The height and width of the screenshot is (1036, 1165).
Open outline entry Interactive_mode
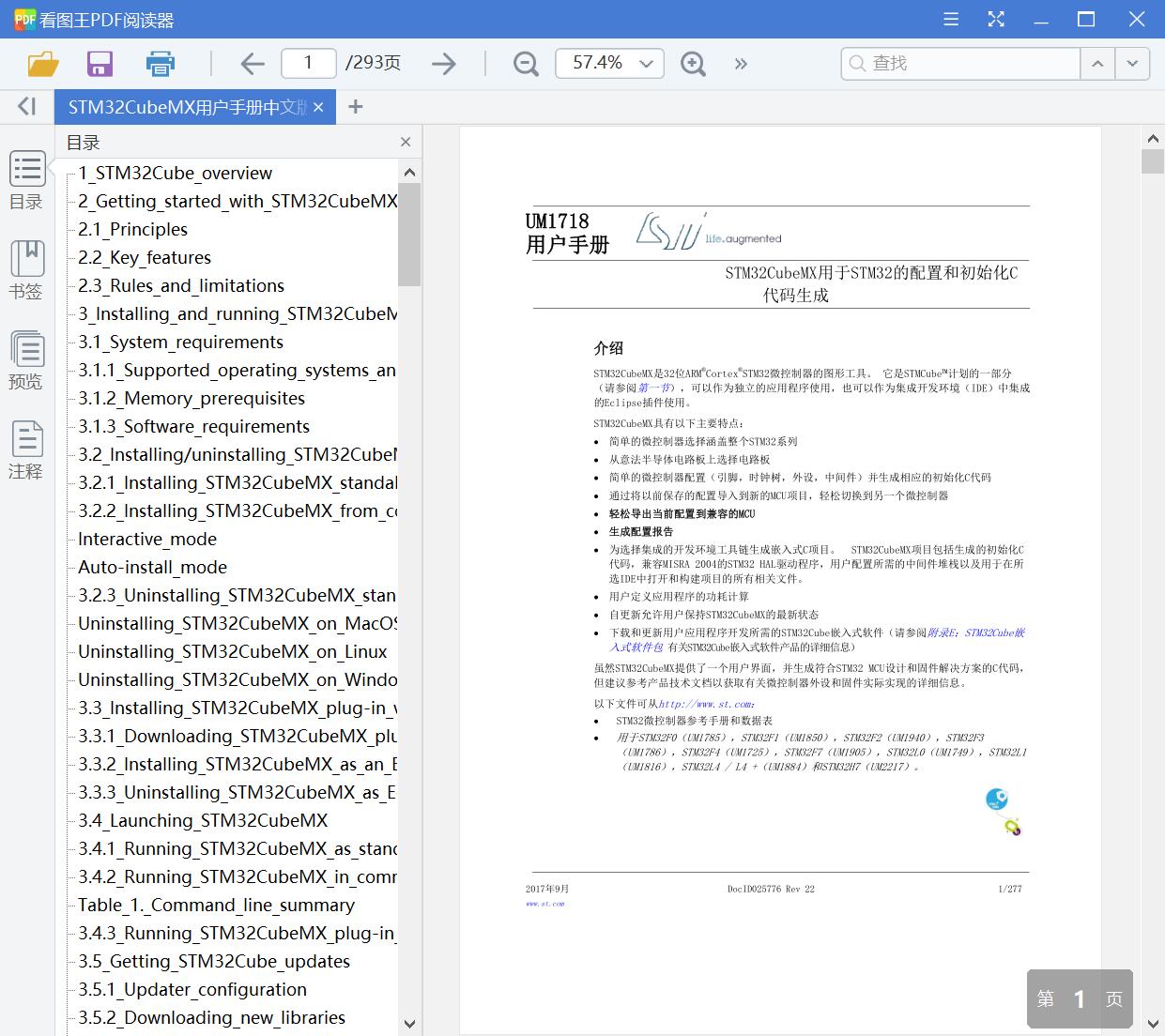[147, 539]
